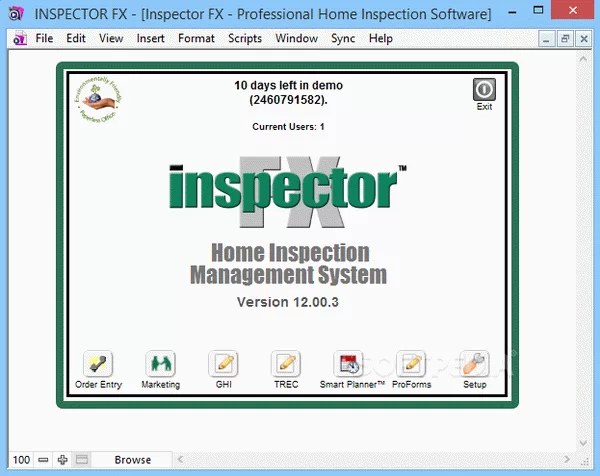The height and width of the screenshot is (476, 600).
Task: Zoom out with the minus icon
Action: tap(43, 460)
